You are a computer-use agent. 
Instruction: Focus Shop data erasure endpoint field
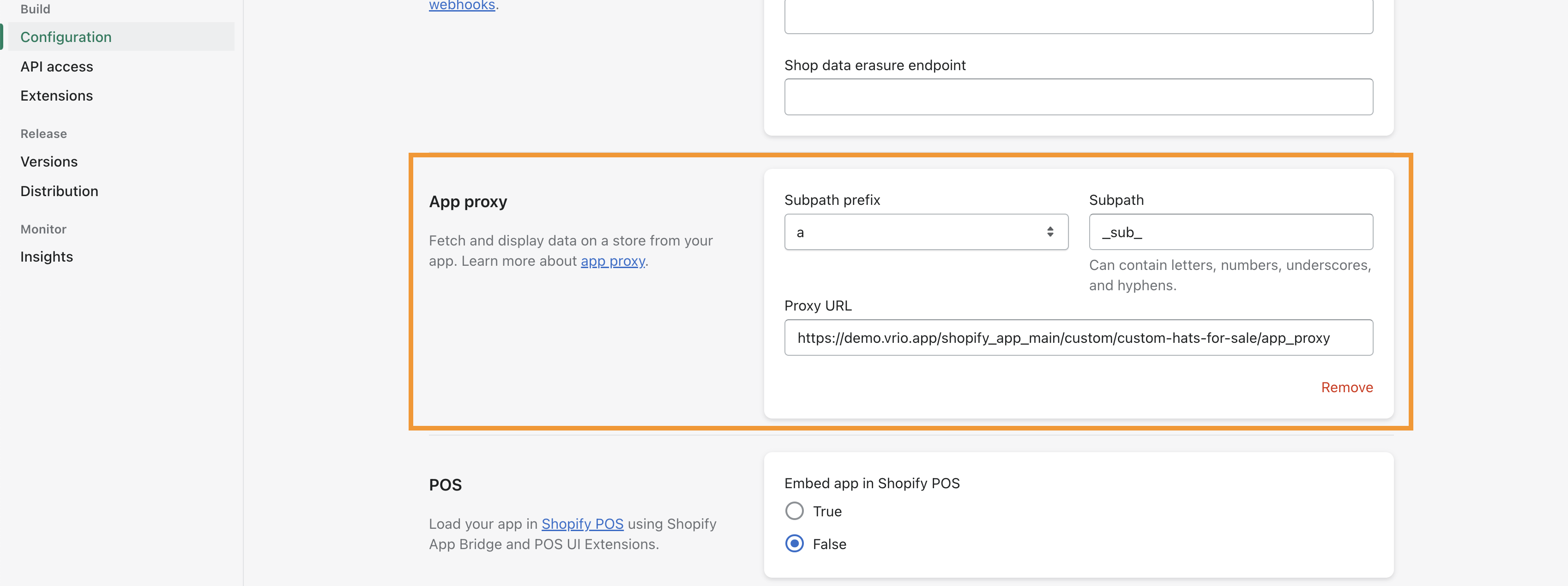pos(1078,97)
